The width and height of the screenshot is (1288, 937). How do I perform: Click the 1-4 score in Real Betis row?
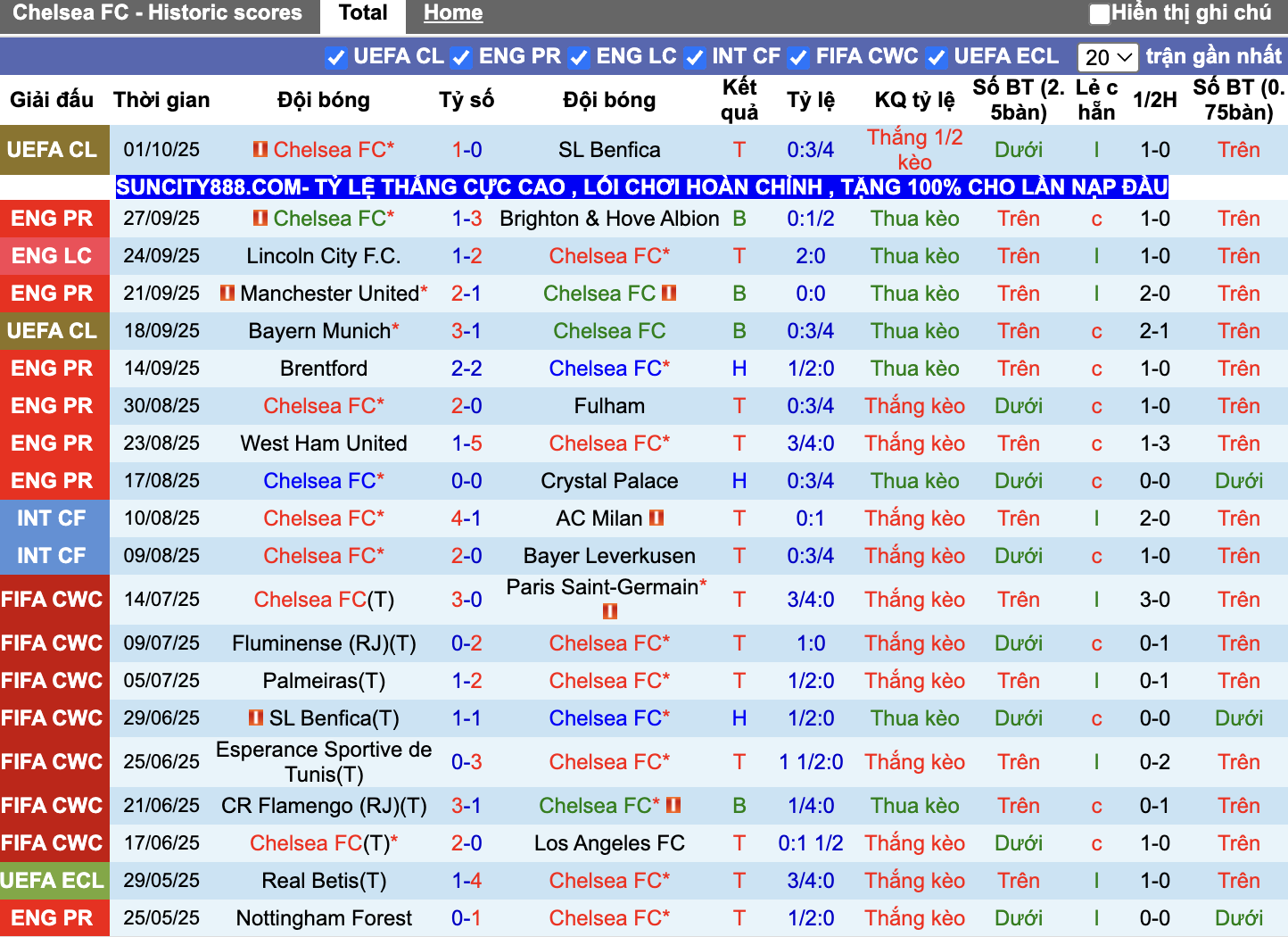(x=466, y=881)
